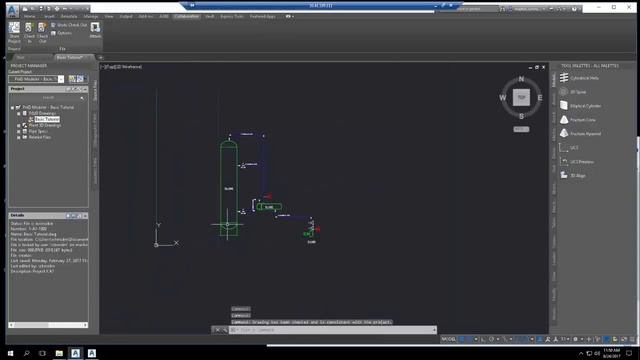This screenshot has width=640, height=360.
Task: Expand the Related Files tree node
Action: (x=19, y=137)
